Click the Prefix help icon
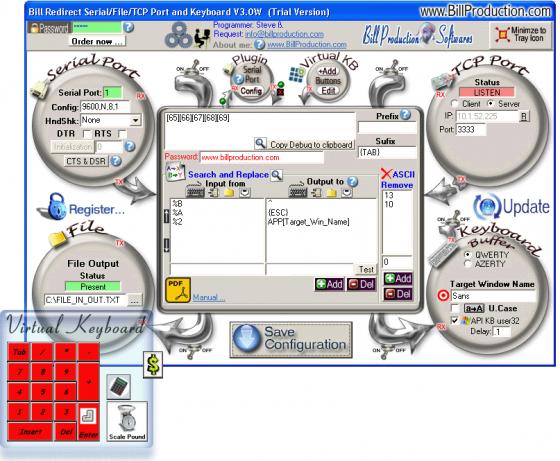 click(405, 115)
